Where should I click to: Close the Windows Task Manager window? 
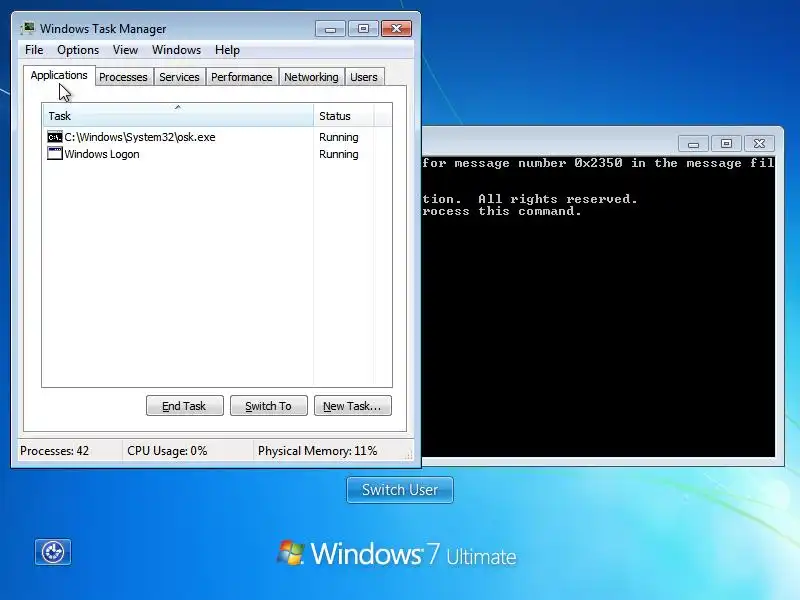[396, 29]
